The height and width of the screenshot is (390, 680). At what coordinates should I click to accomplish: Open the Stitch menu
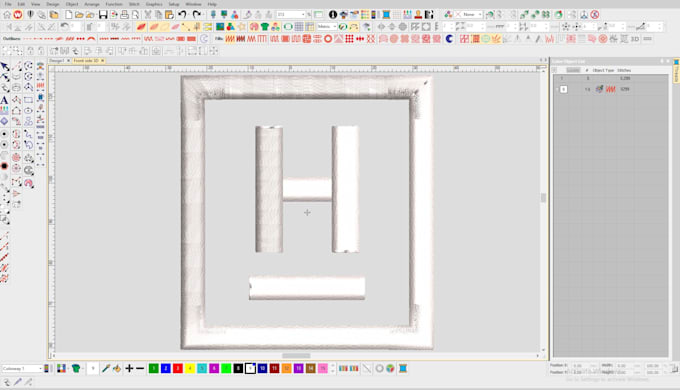(x=134, y=4)
